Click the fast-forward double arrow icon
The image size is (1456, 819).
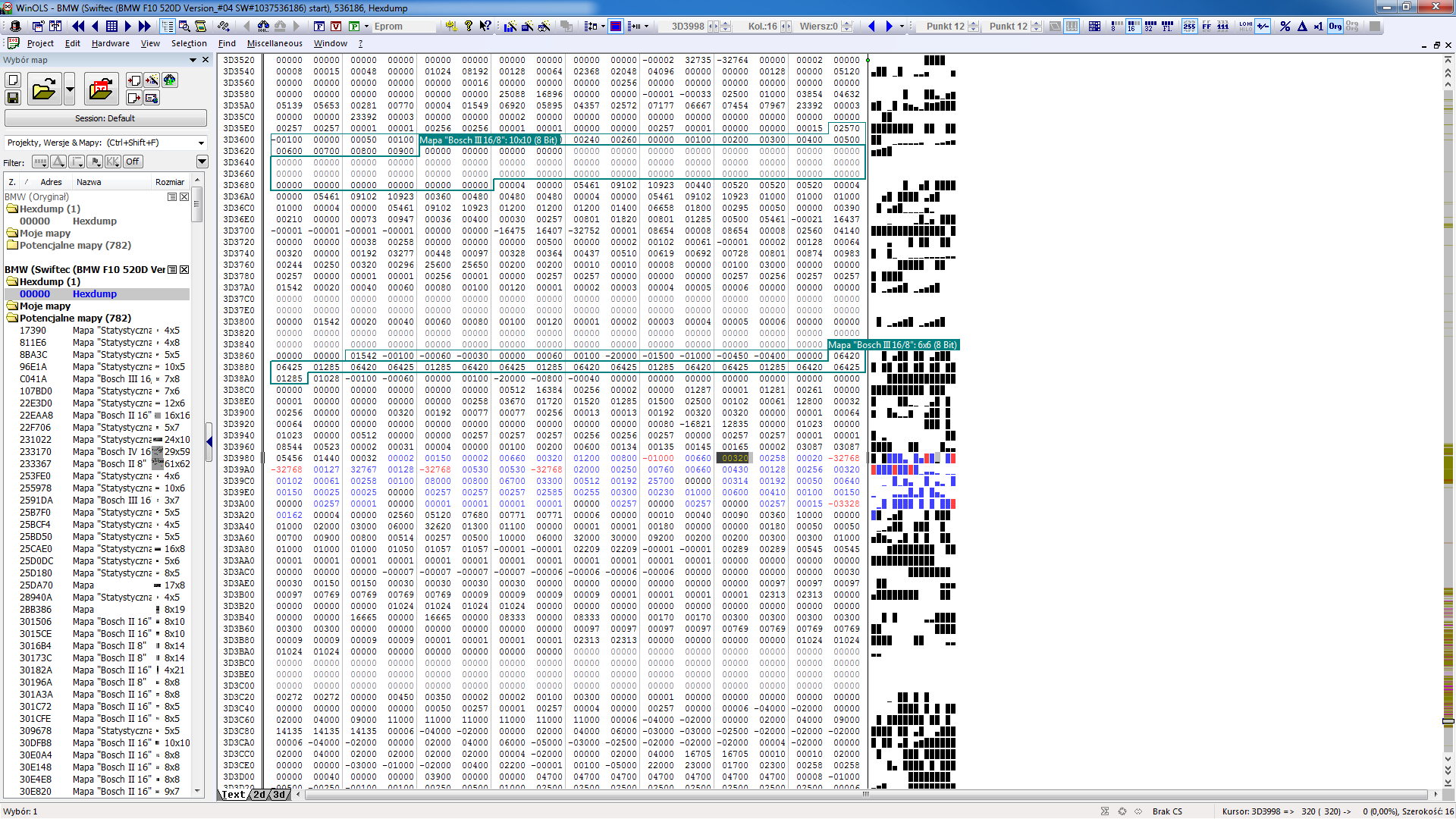tap(145, 26)
